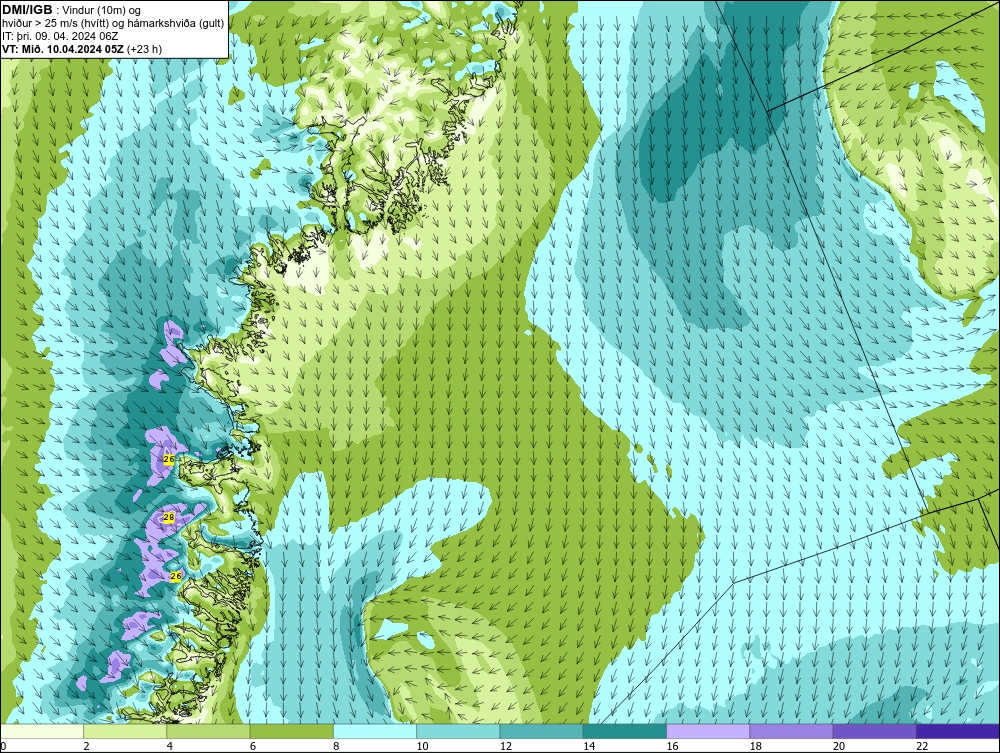Image resolution: width=1000 pixels, height=753 pixels.
Task: Click the legend scale number 18
Action: 755,747
